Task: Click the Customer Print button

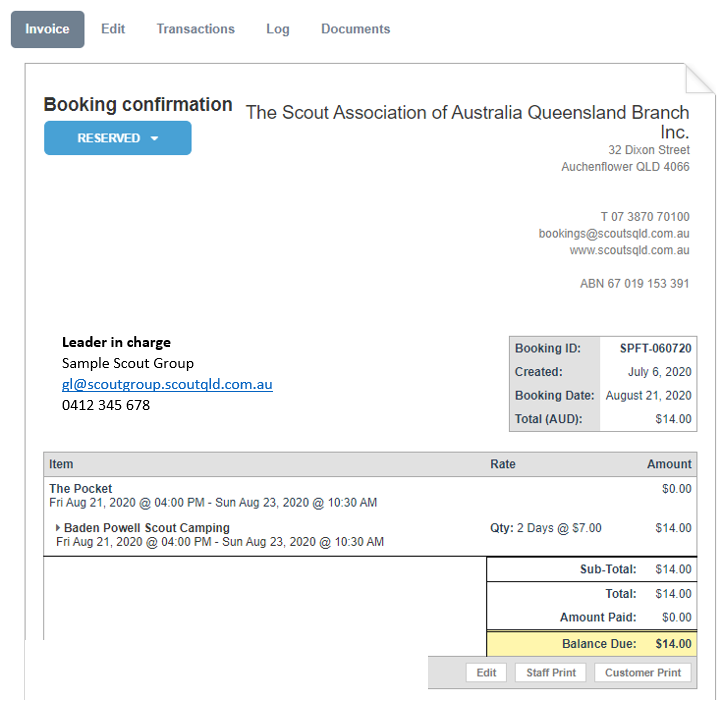Action: coord(643,672)
